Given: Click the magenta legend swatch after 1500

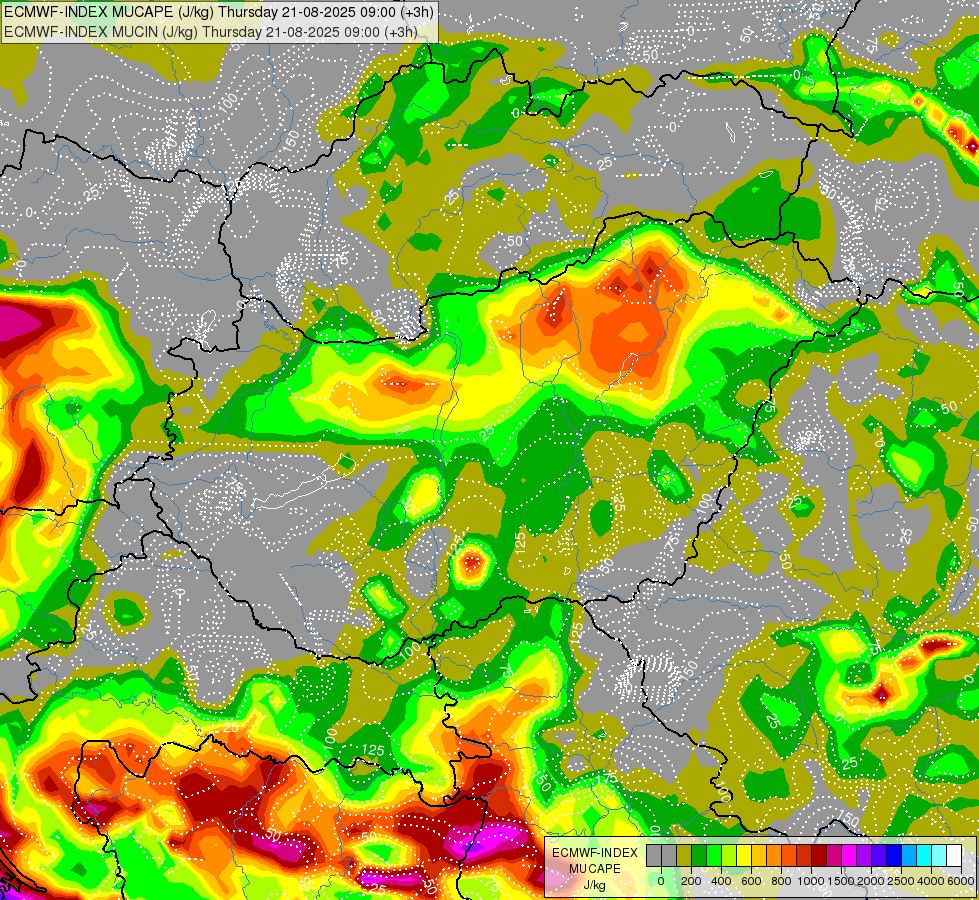Looking at the screenshot, I should point(850,855).
